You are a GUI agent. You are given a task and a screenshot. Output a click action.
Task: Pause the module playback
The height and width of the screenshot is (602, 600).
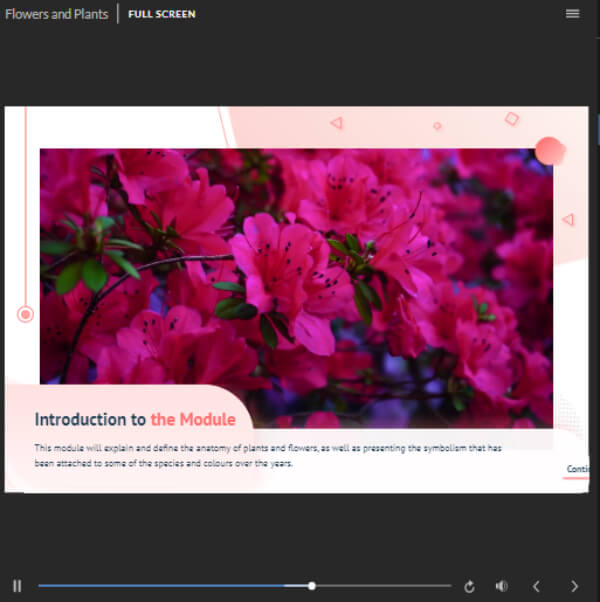pyautogui.click(x=17, y=586)
